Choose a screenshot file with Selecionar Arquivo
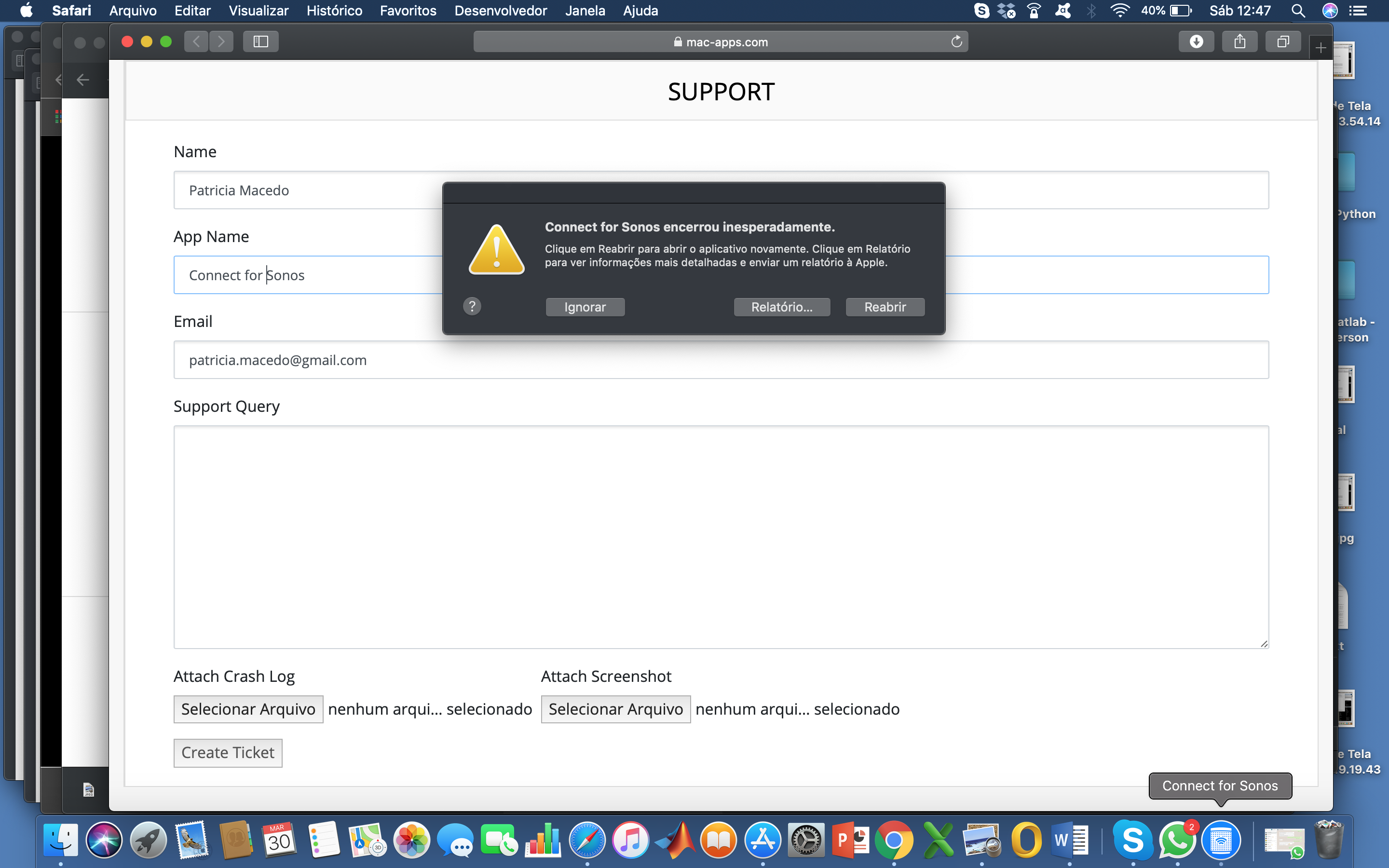The height and width of the screenshot is (868, 1389). coord(615,709)
